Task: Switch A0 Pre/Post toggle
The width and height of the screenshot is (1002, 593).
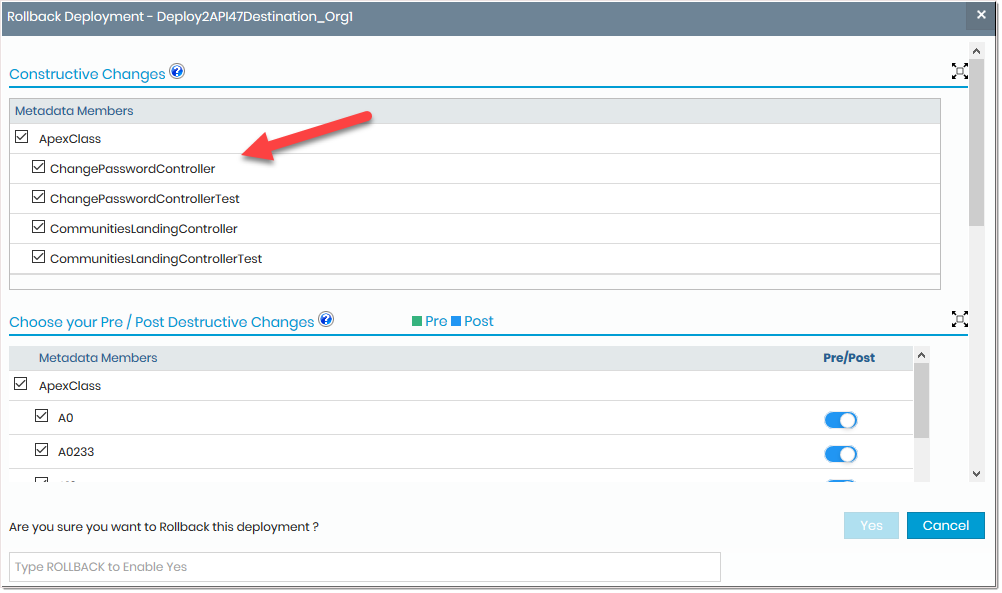Action: click(x=840, y=420)
